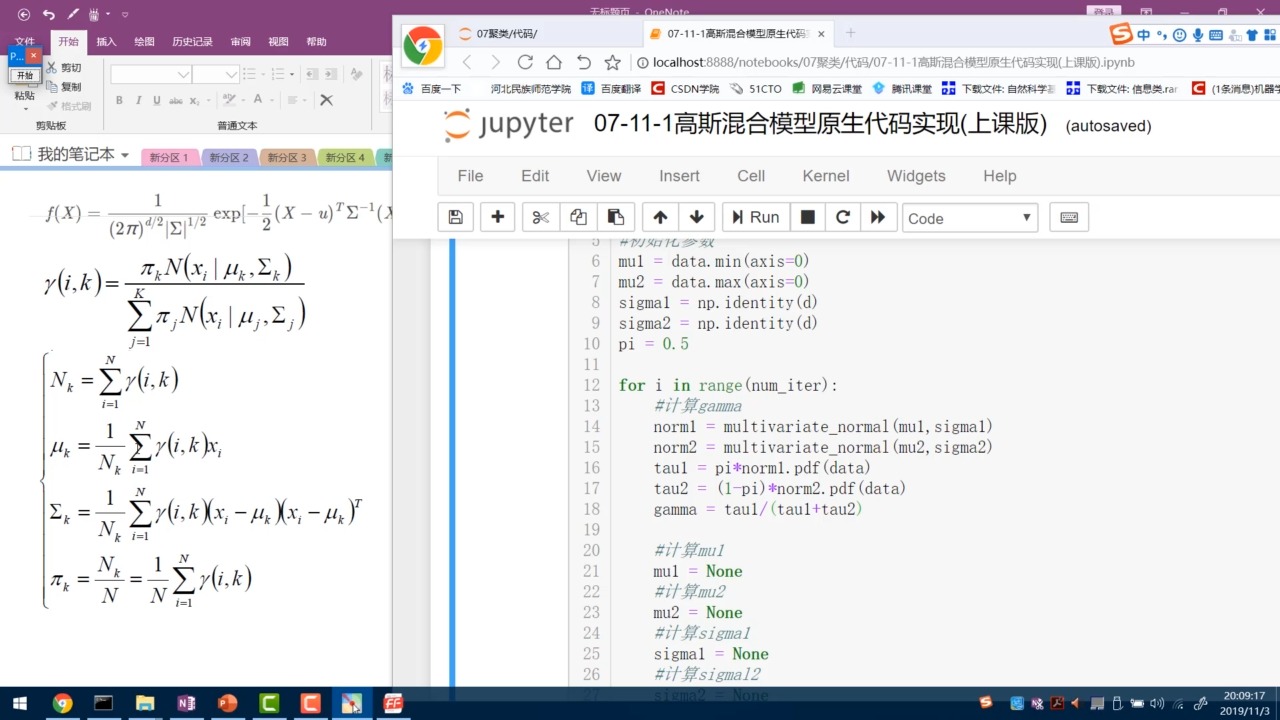This screenshot has height=720, width=1280.
Task: Toggle Bold formatting in OneNote
Action: [119, 100]
